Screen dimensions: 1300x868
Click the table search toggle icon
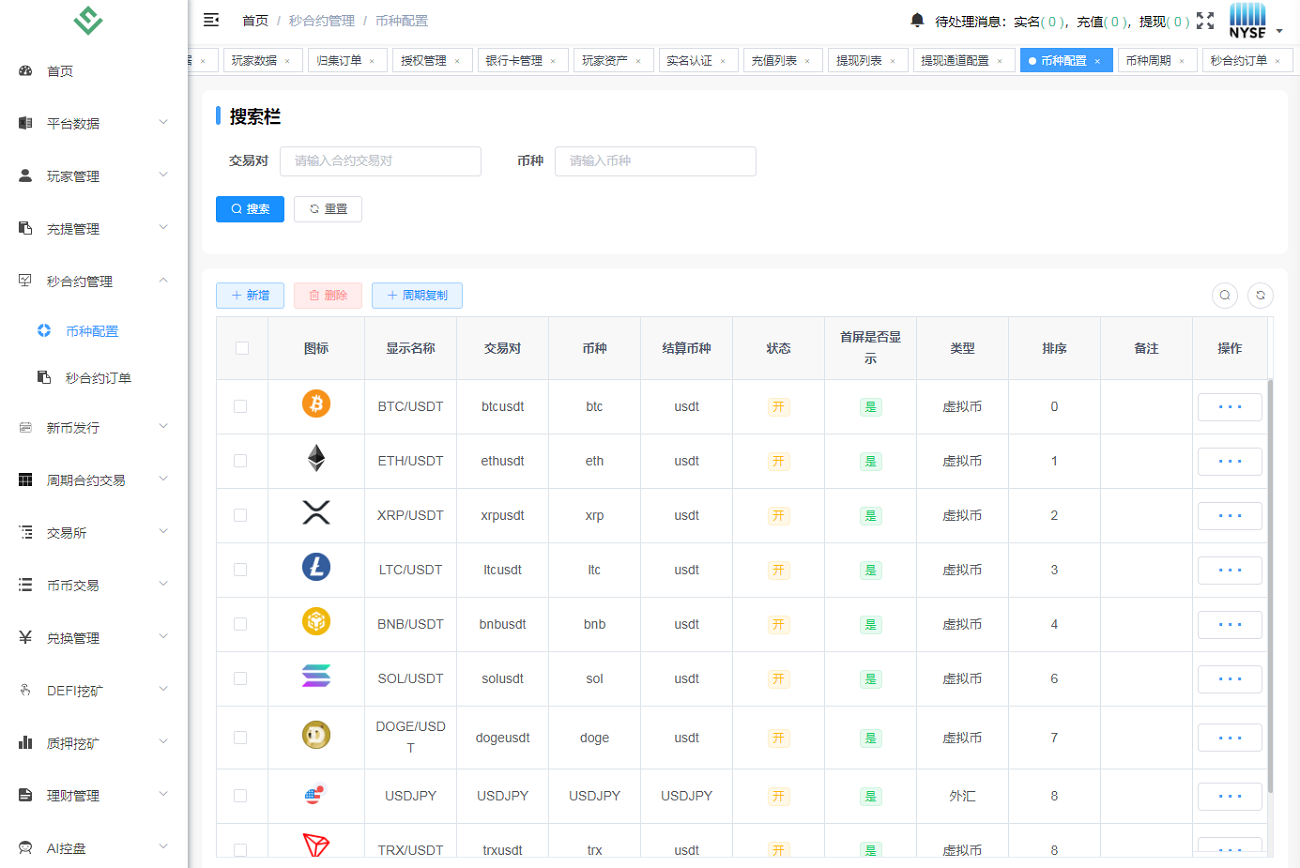1224,295
